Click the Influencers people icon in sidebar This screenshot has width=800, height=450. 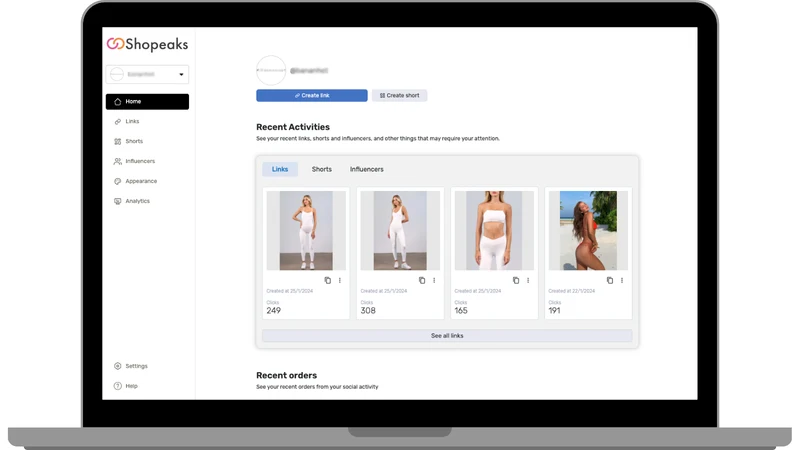(x=118, y=161)
